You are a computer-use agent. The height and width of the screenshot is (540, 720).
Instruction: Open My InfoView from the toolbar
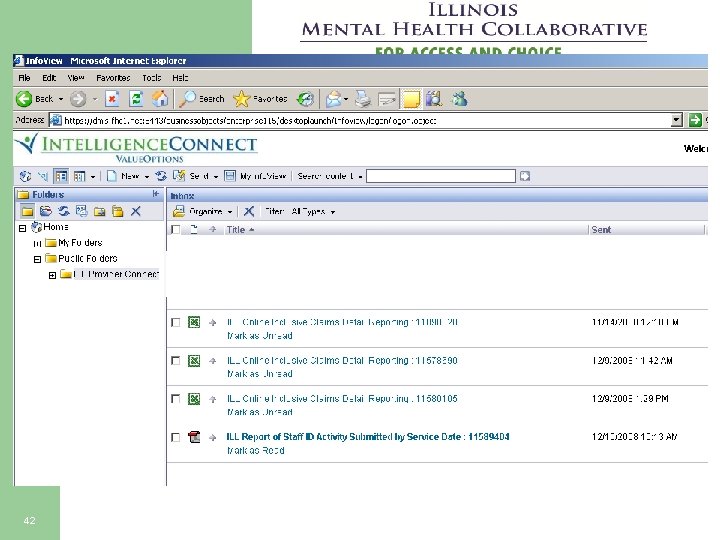point(255,176)
